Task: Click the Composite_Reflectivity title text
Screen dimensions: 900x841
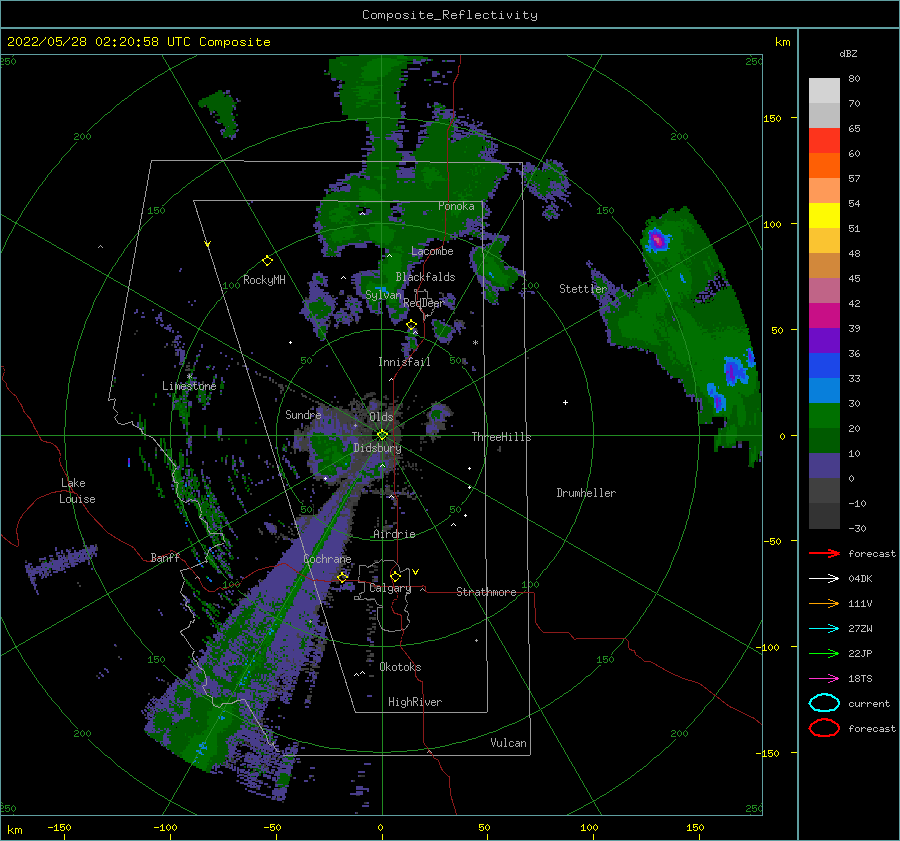Action: pyautogui.click(x=450, y=15)
